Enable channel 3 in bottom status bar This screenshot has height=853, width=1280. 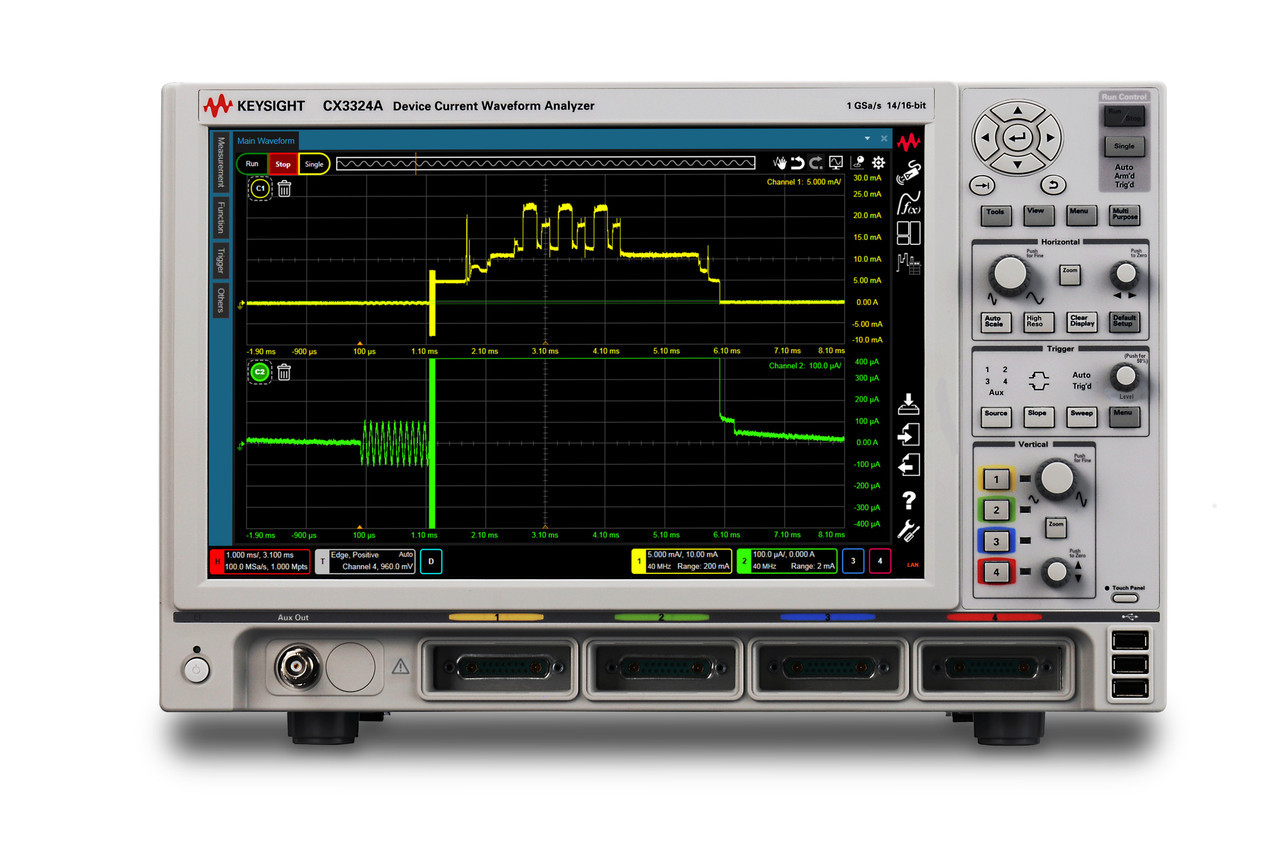[x=853, y=561]
